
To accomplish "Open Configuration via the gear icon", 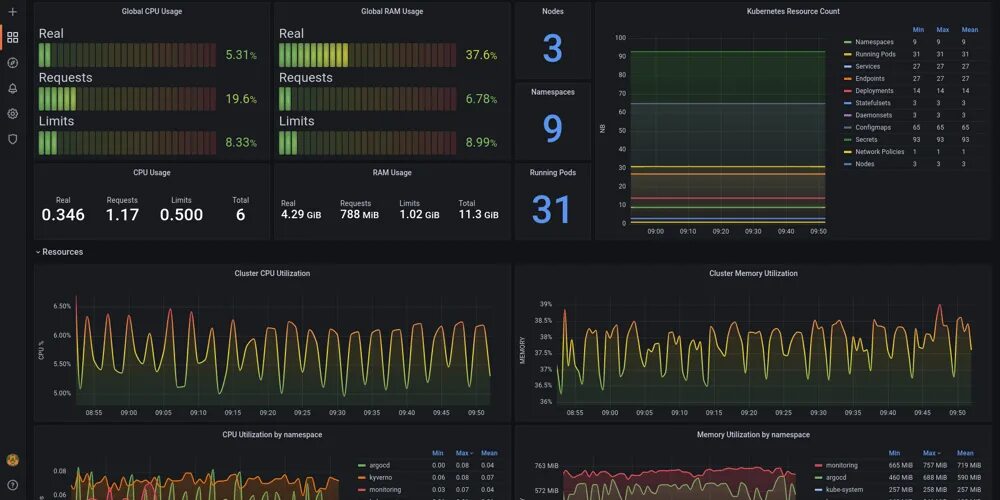I will click(x=12, y=114).
